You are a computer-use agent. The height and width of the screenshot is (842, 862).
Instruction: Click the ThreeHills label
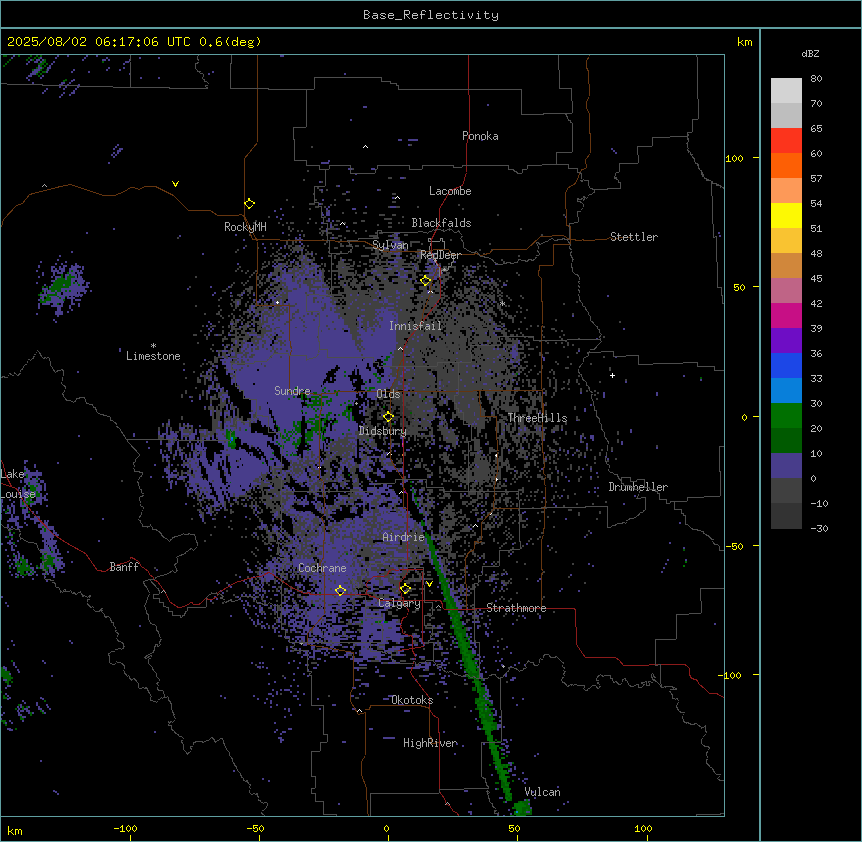(x=537, y=418)
